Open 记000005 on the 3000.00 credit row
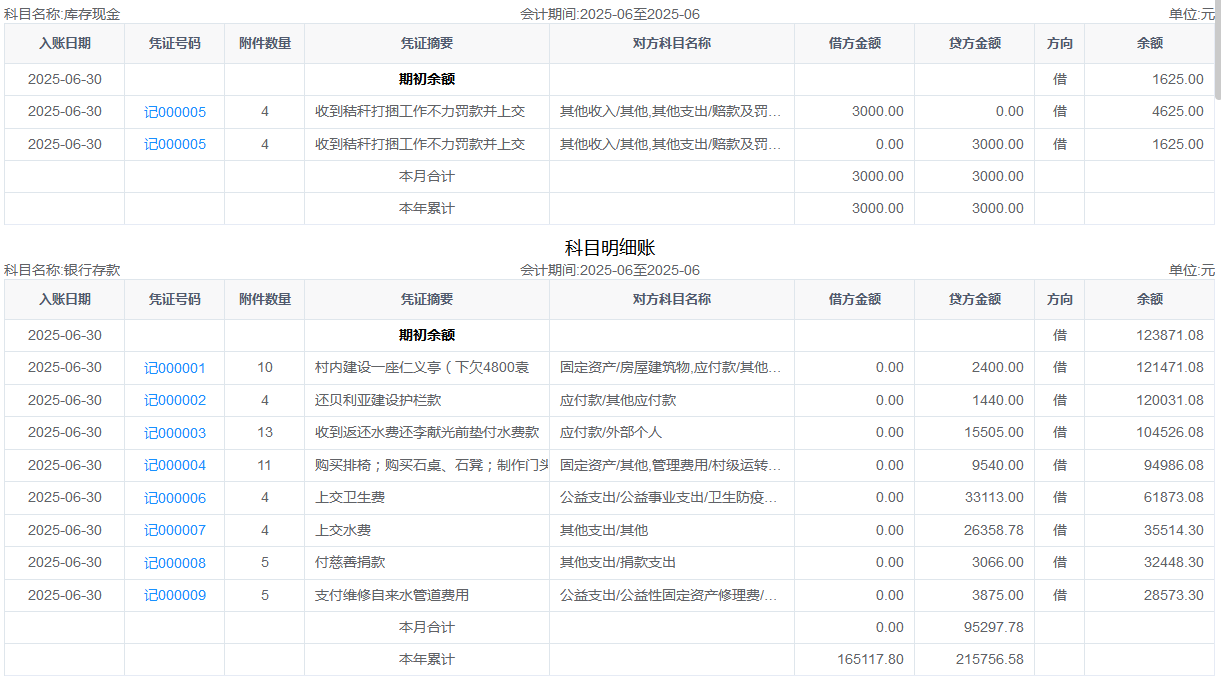Image resolution: width=1221 pixels, height=684 pixels. [x=174, y=144]
